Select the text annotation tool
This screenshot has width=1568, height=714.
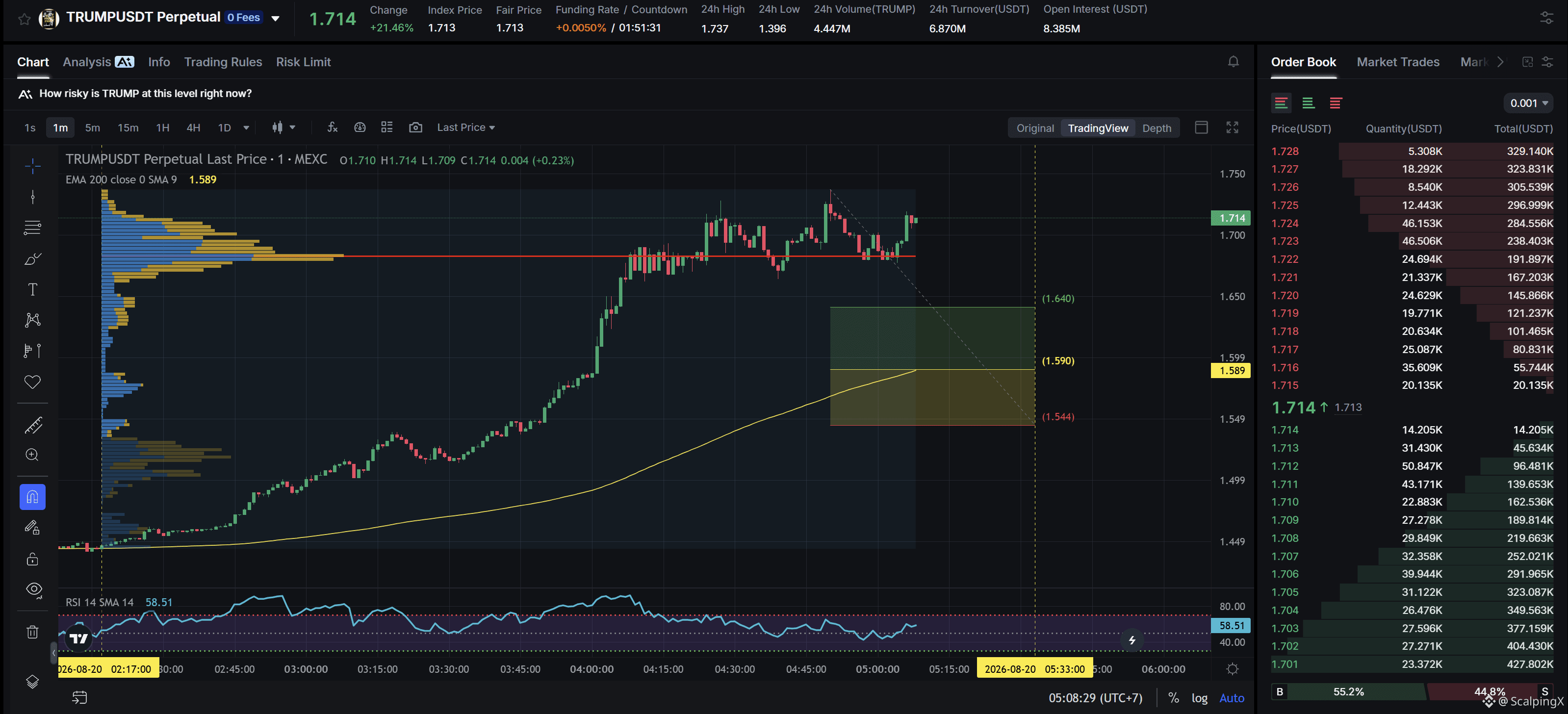click(x=33, y=289)
